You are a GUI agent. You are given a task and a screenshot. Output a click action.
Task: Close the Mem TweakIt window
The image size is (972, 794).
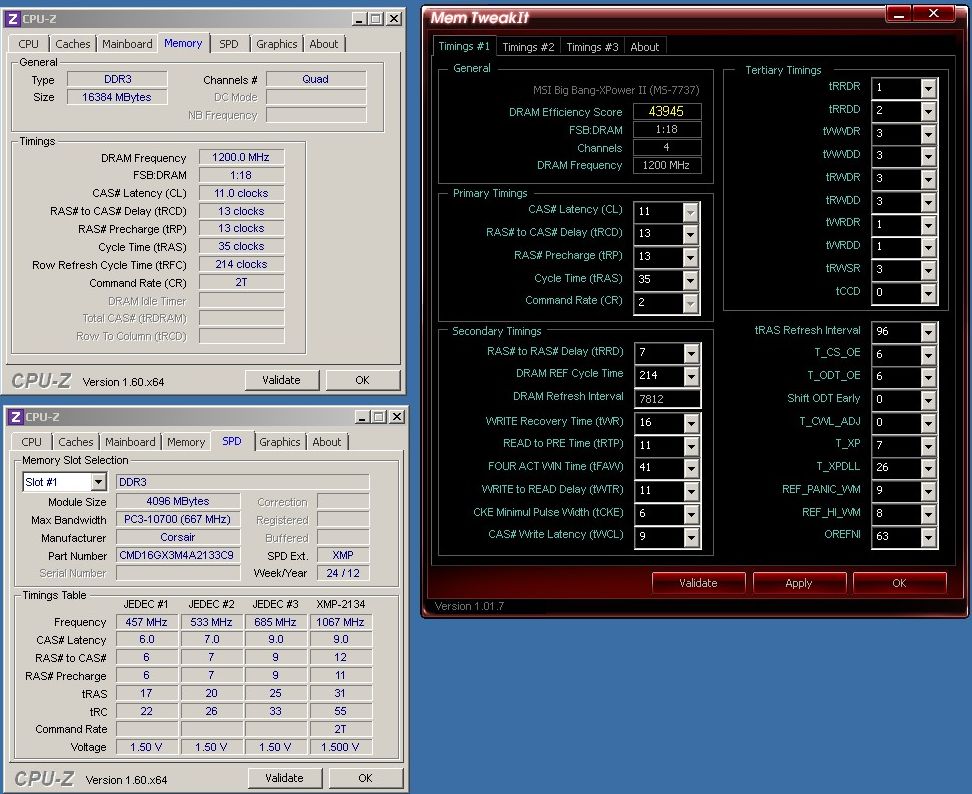(x=934, y=13)
